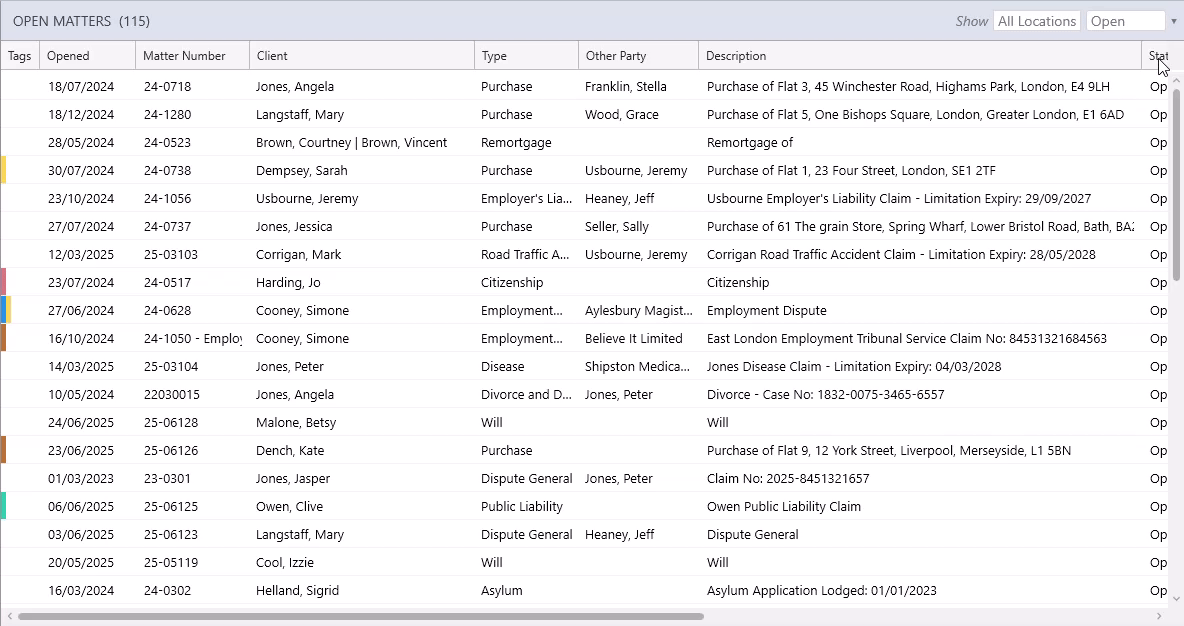Viewport: 1184px width, 626px height.
Task: Click the Remortgage type cell
Action: pyautogui.click(x=516, y=143)
